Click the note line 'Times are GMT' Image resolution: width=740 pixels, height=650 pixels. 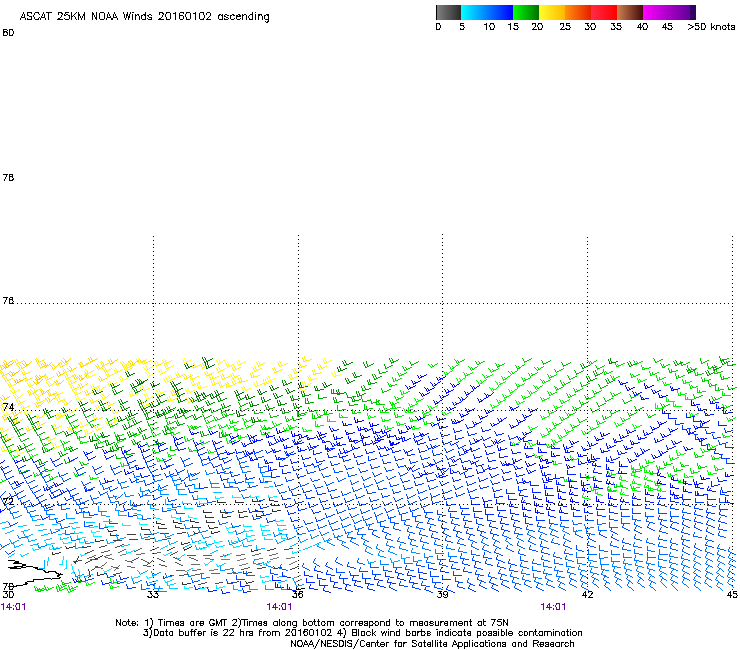pyautogui.click(x=312, y=623)
